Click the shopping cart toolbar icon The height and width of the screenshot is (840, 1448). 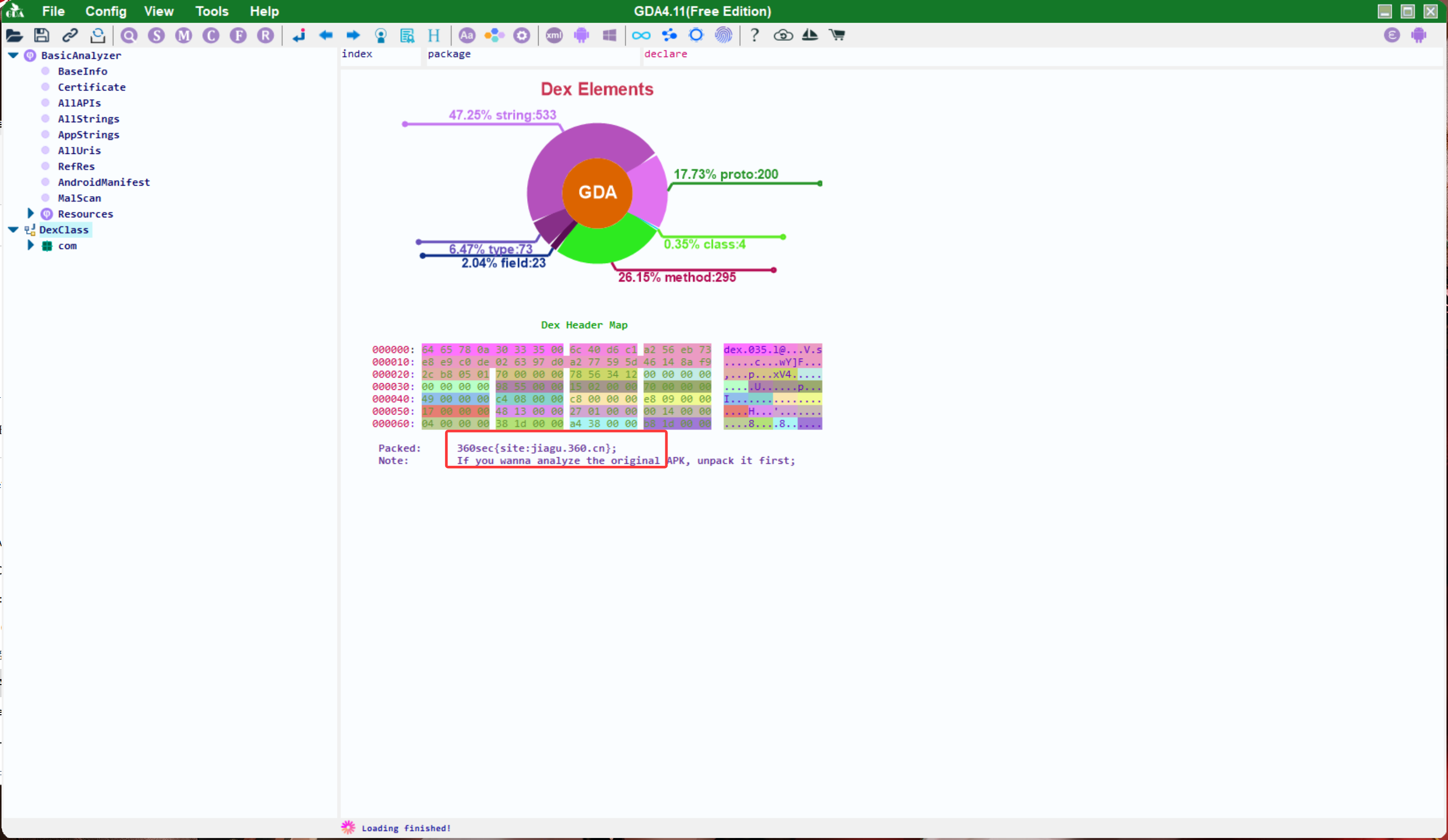click(837, 36)
